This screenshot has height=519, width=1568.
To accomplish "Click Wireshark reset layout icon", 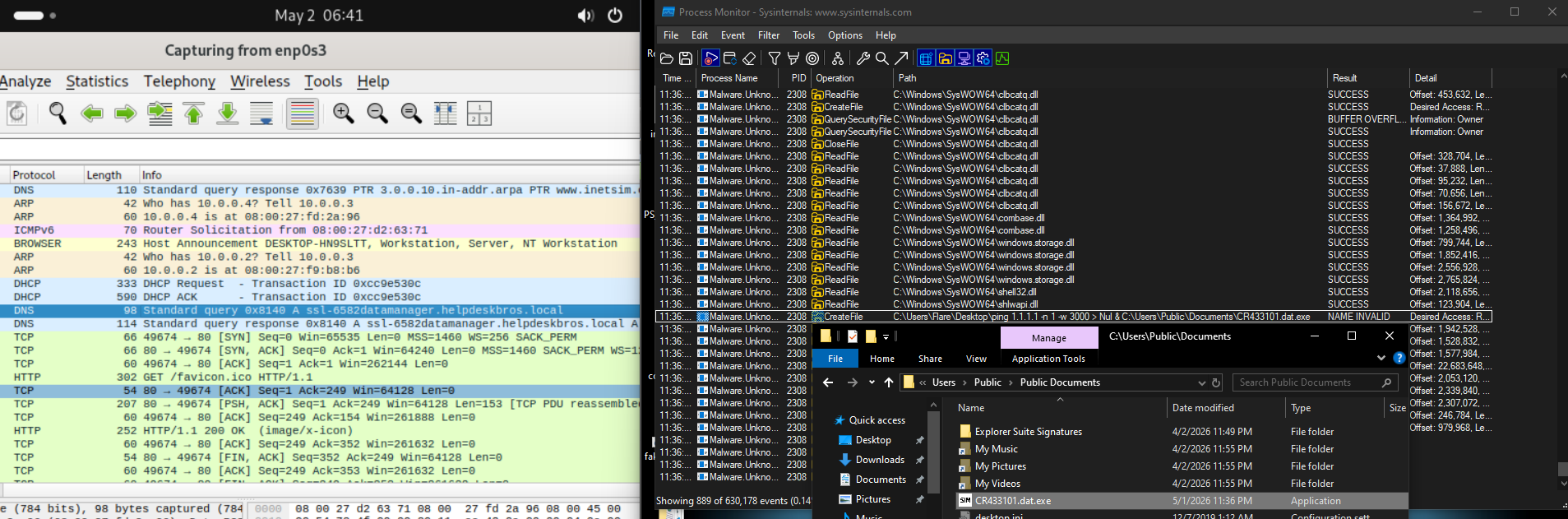I will click(479, 113).
